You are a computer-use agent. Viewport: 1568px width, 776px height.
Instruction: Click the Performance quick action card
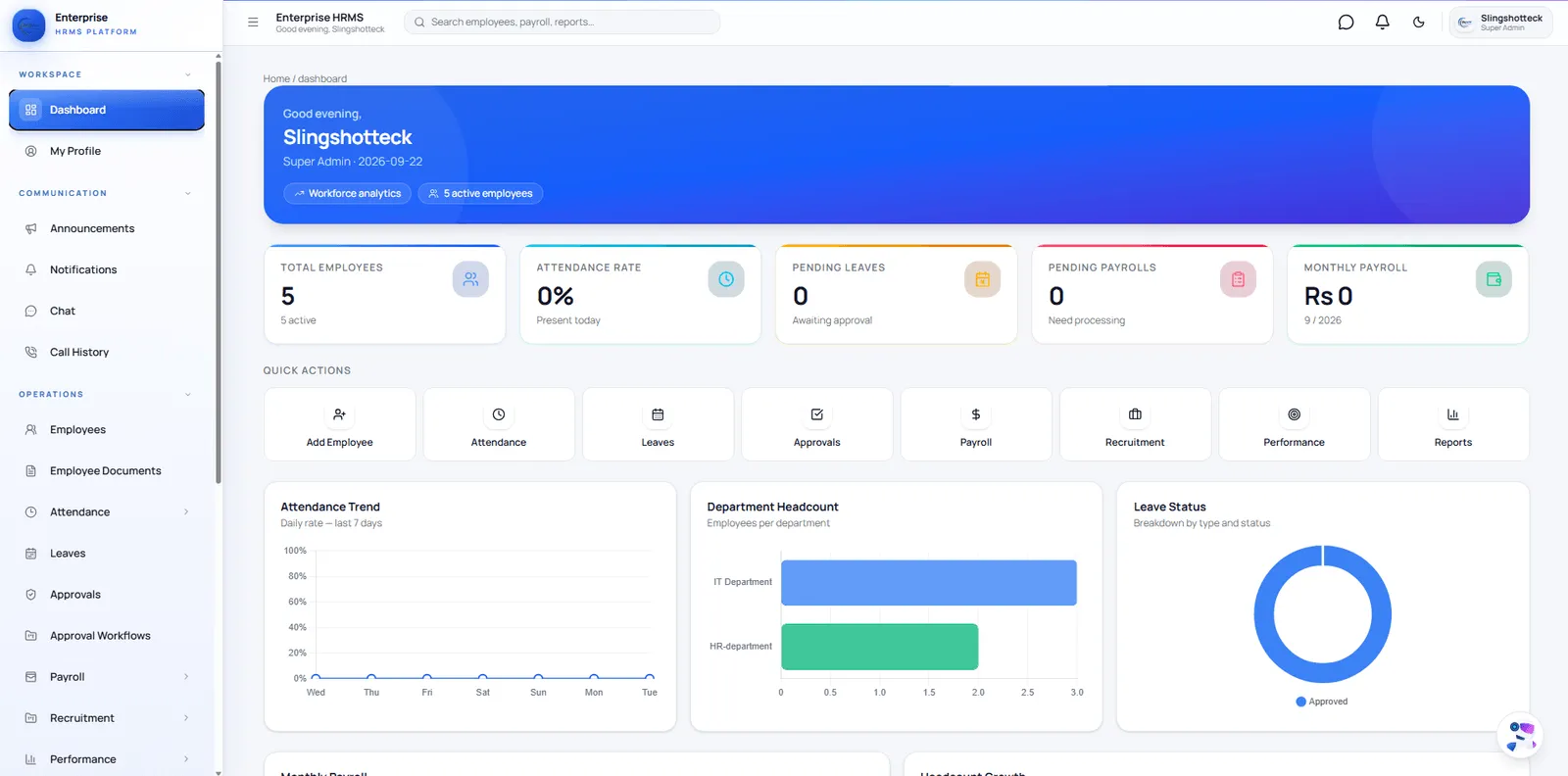pyautogui.click(x=1295, y=424)
